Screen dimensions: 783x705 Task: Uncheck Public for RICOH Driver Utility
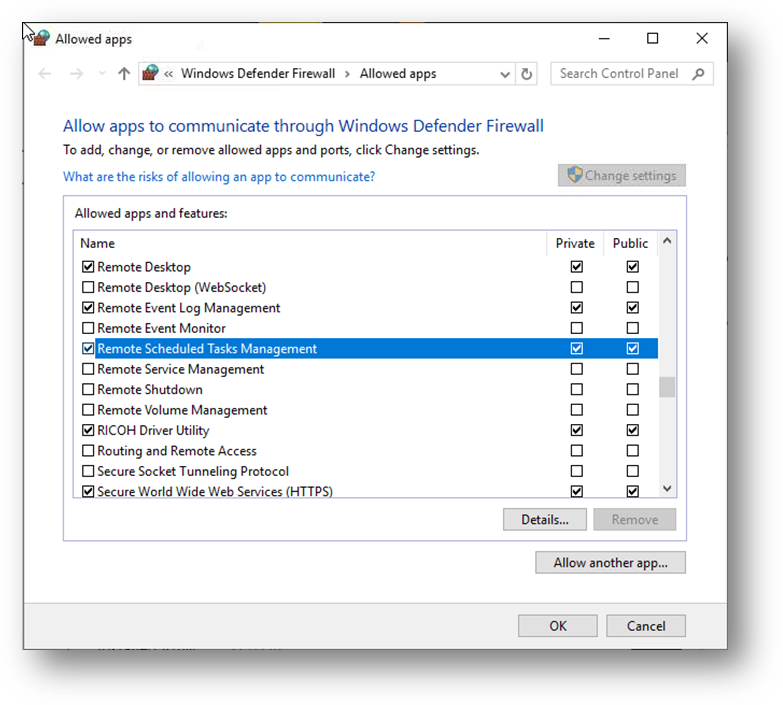pos(632,431)
